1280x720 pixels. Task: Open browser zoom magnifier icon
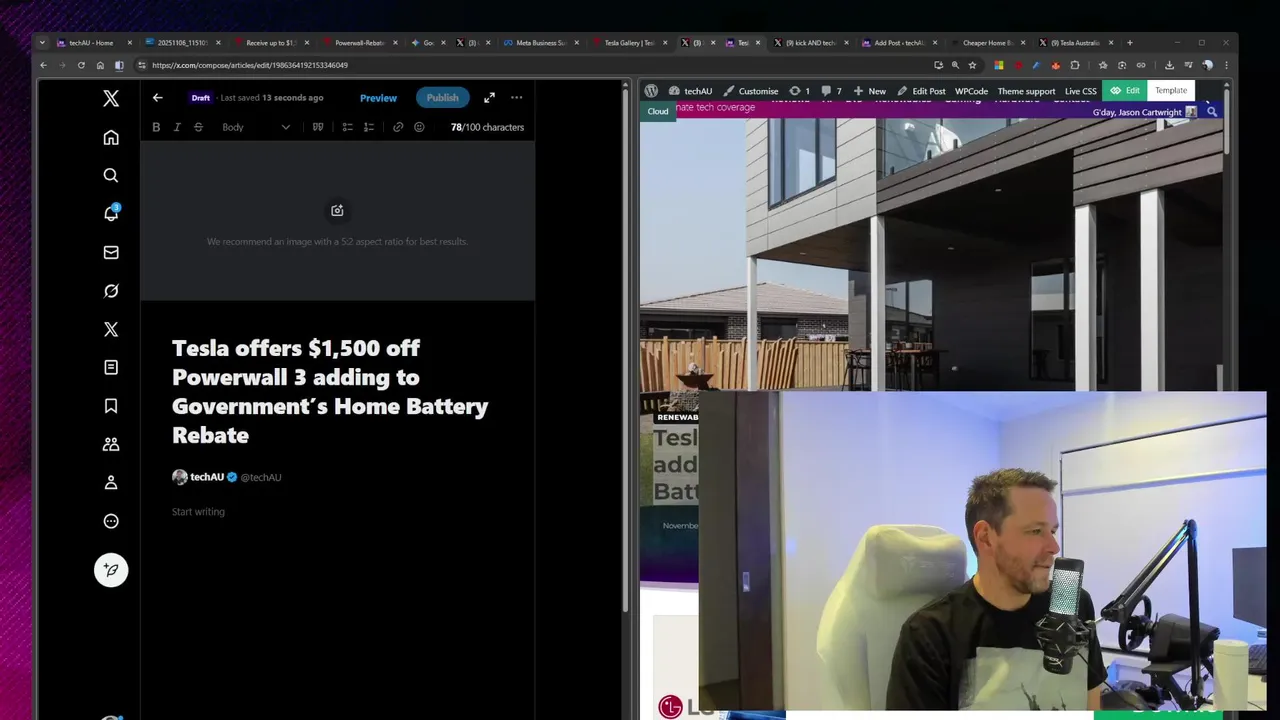[x=955, y=65]
